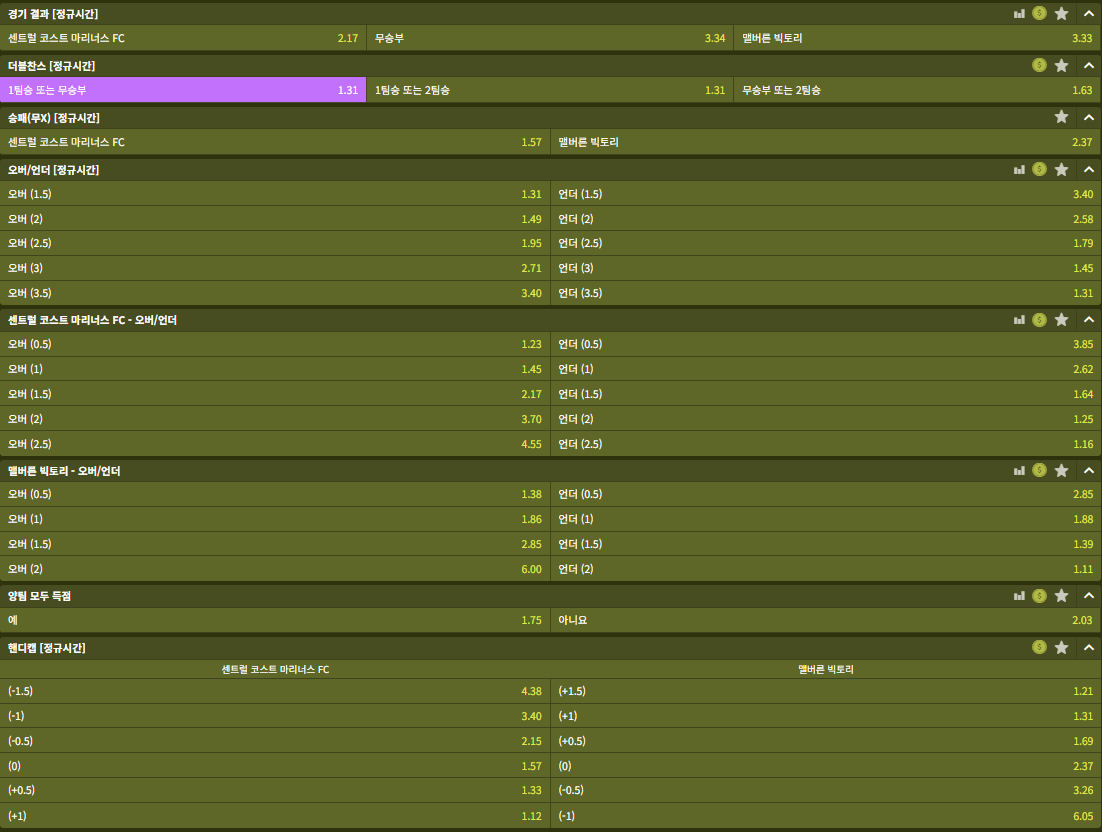Toggle favorite star on 핸디캡 section
This screenshot has height=832, width=1102.
1061,648
